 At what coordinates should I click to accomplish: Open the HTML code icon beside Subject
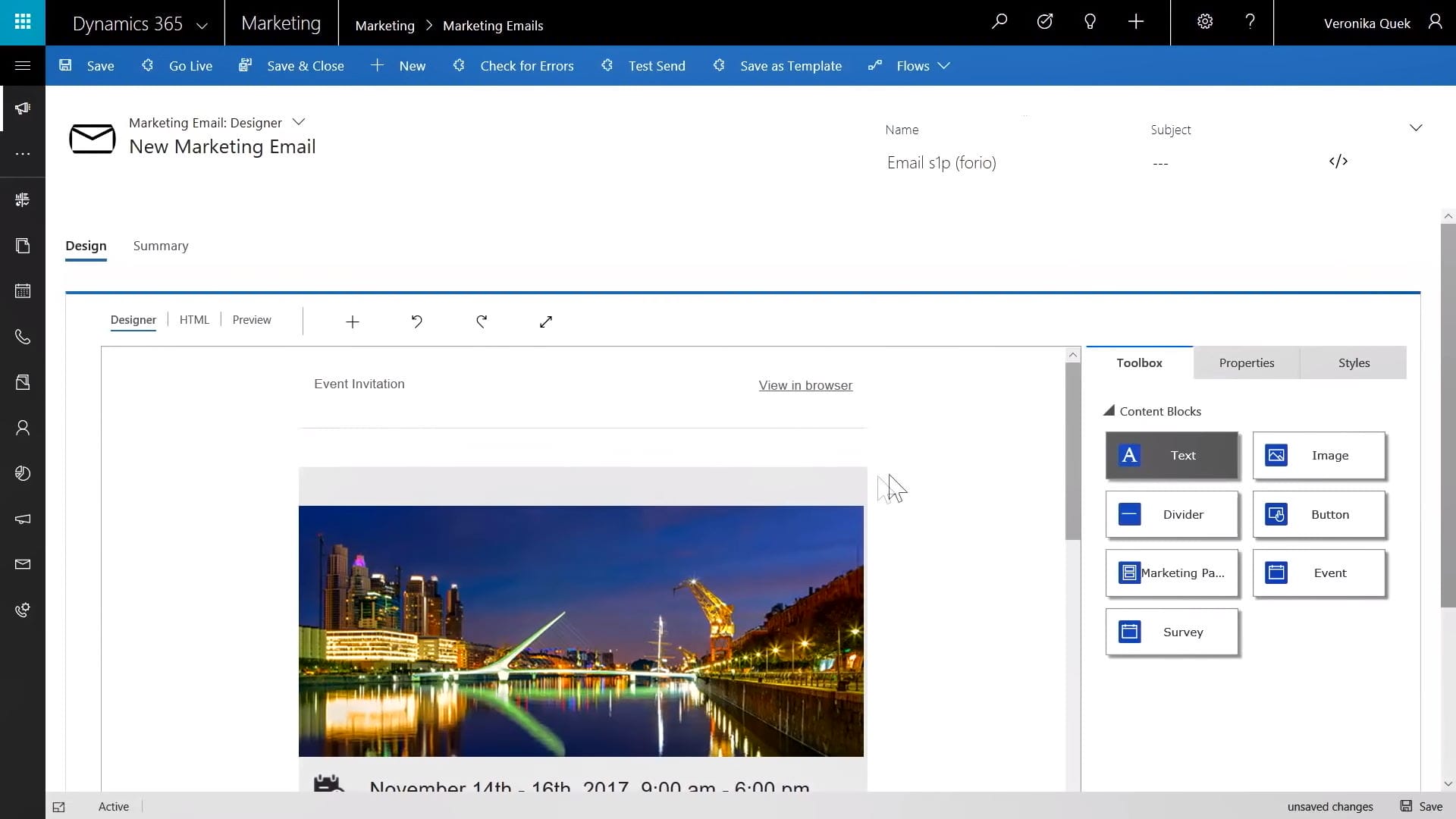click(x=1338, y=162)
